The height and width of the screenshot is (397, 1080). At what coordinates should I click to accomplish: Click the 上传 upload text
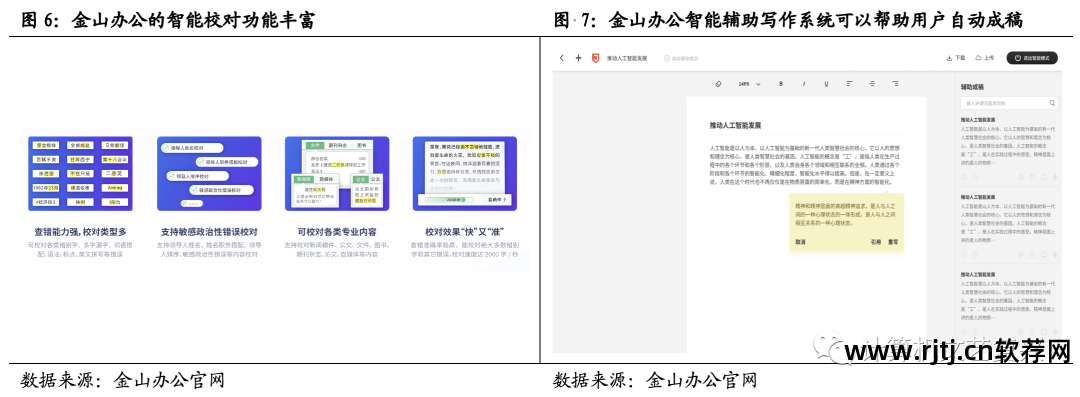pos(990,59)
